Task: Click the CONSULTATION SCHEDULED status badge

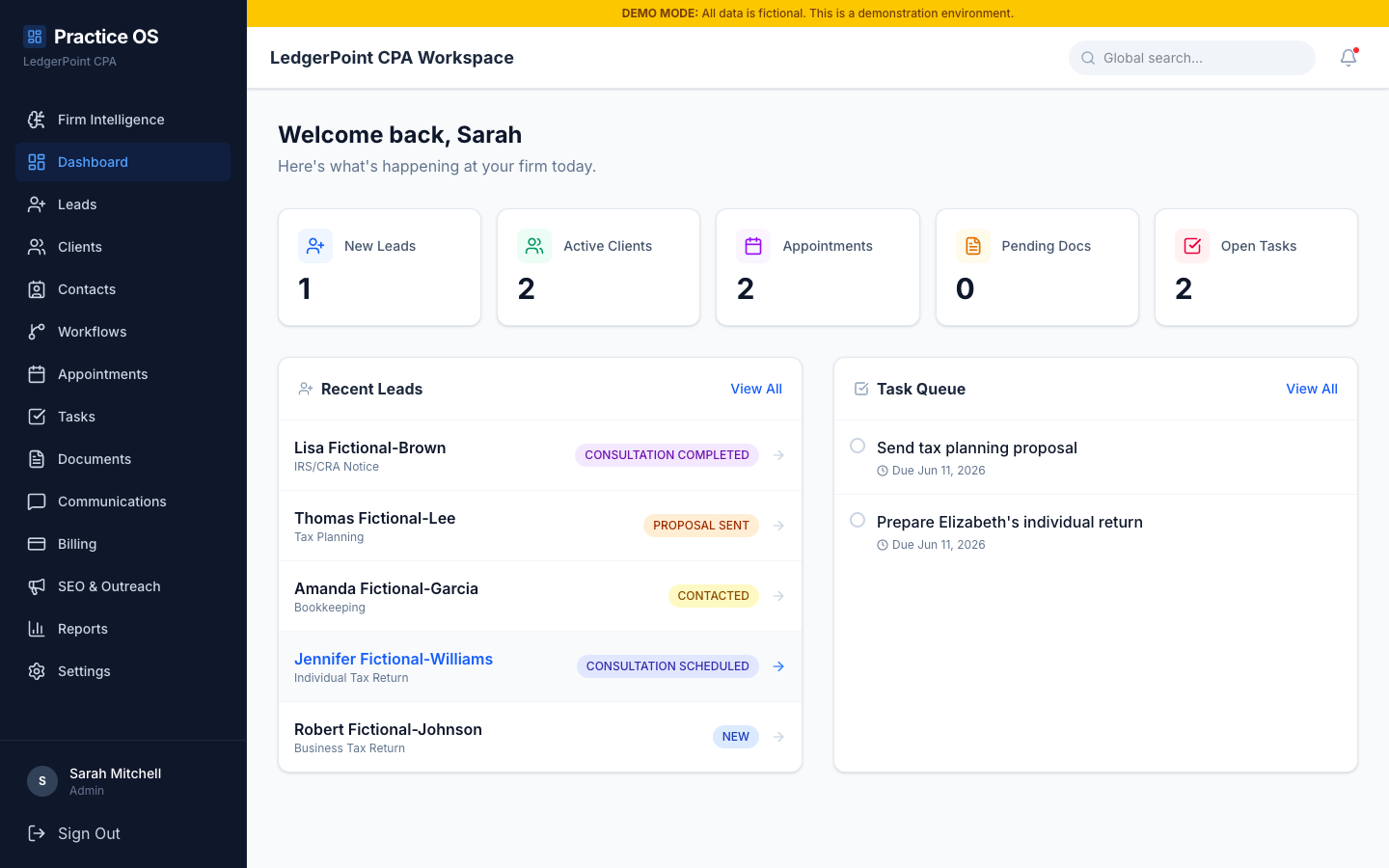Action: coord(667,666)
